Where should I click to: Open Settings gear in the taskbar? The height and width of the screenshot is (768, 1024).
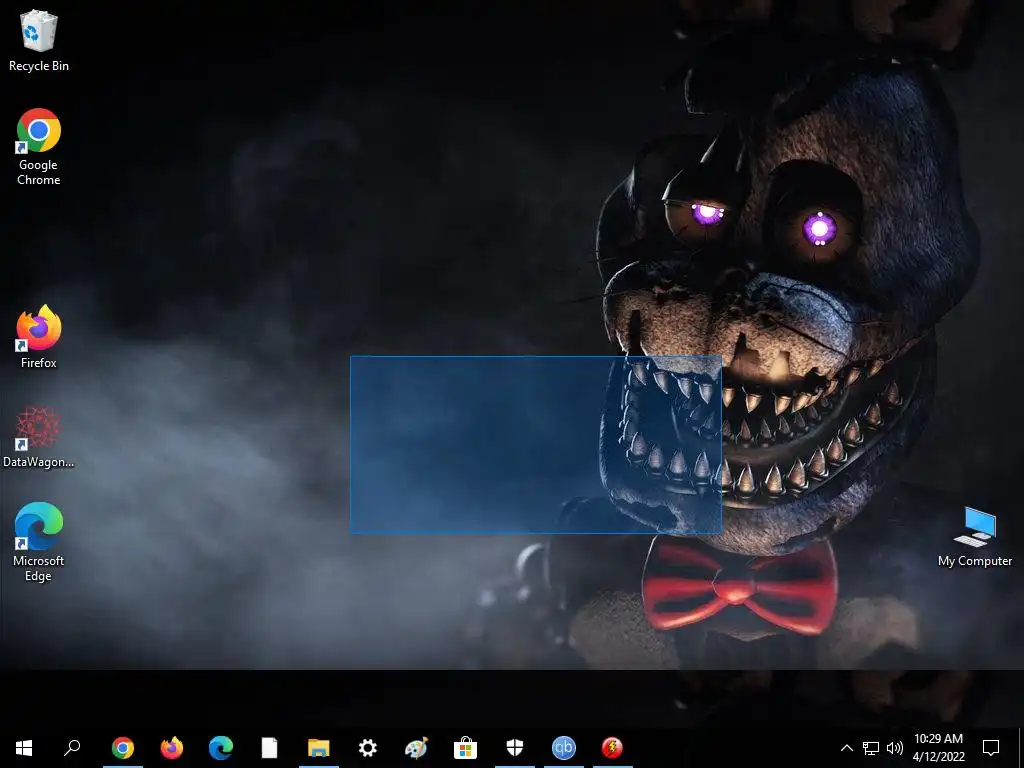[368, 748]
